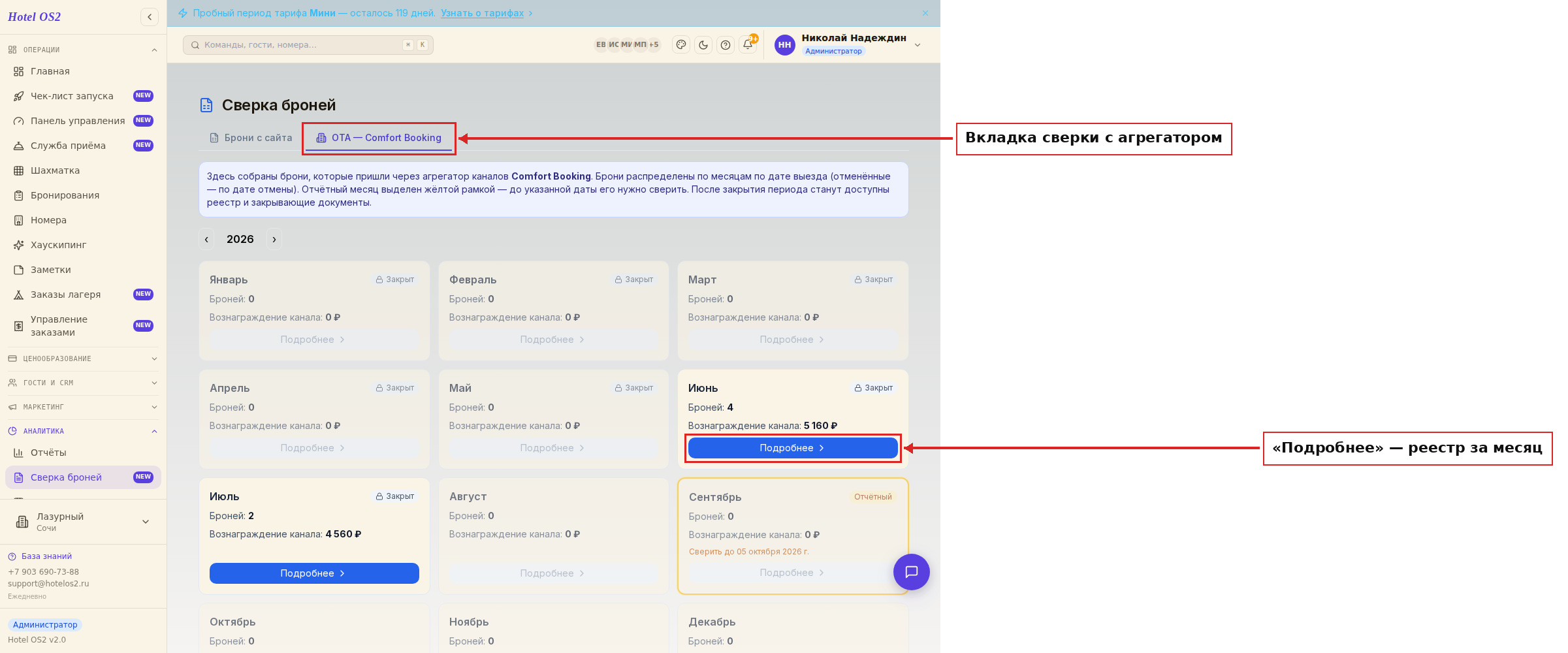Click the 'Сверить до 05 октября 2026 г.' text
The width and height of the screenshot is (1568, 653).
(x=749, y=552)
